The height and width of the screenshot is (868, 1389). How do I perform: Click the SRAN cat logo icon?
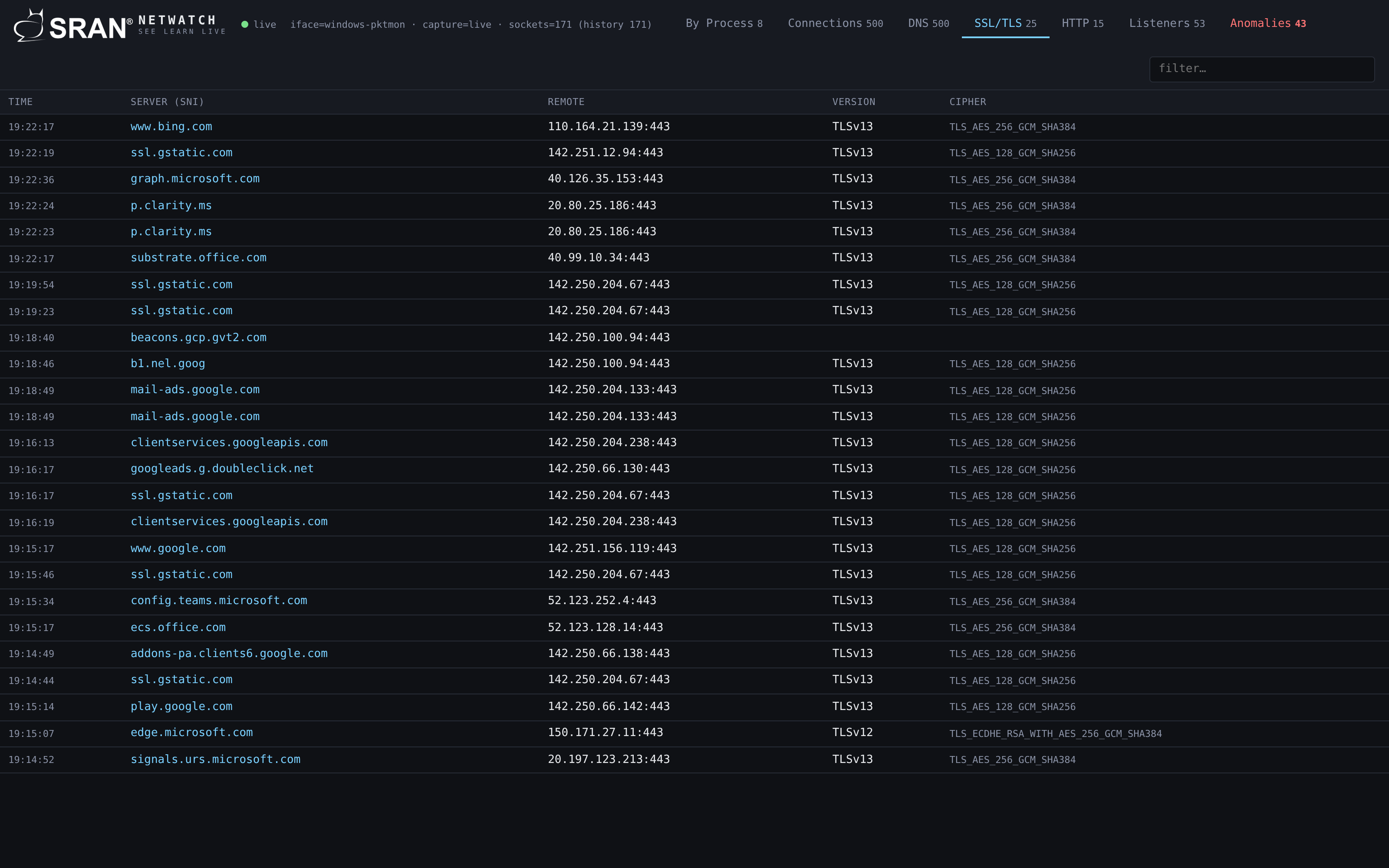[29, 25]
